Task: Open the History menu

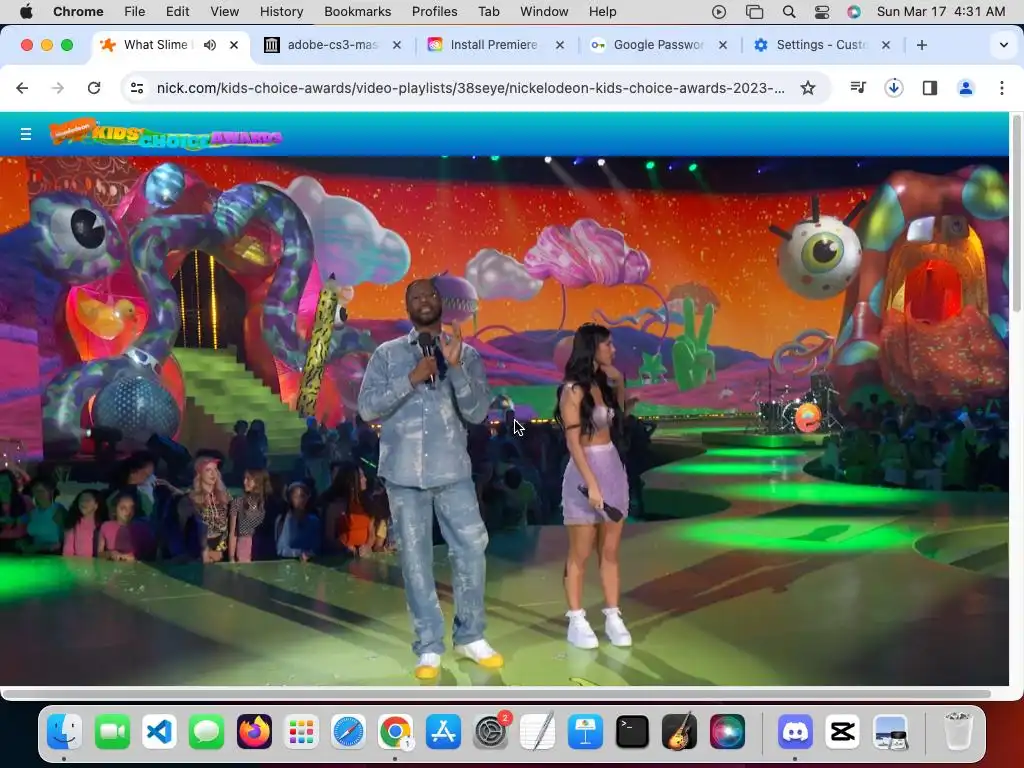Action: click(x=281, y=11)
